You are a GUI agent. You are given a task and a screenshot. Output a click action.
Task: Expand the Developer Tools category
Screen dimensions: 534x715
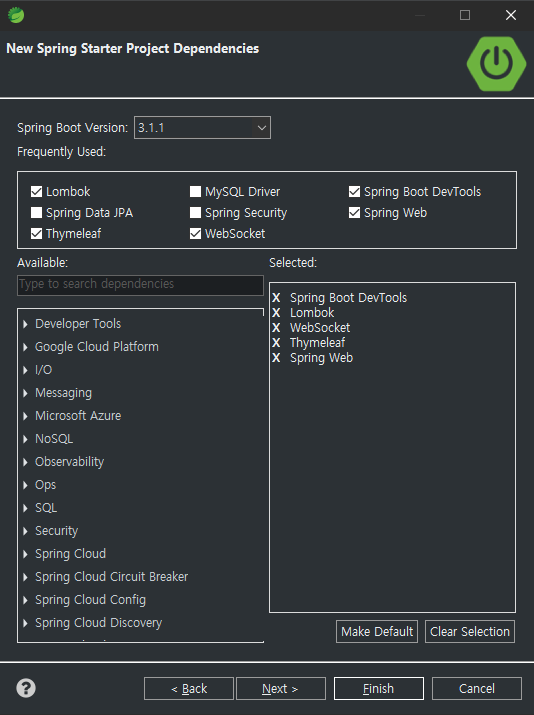point(26,324)
